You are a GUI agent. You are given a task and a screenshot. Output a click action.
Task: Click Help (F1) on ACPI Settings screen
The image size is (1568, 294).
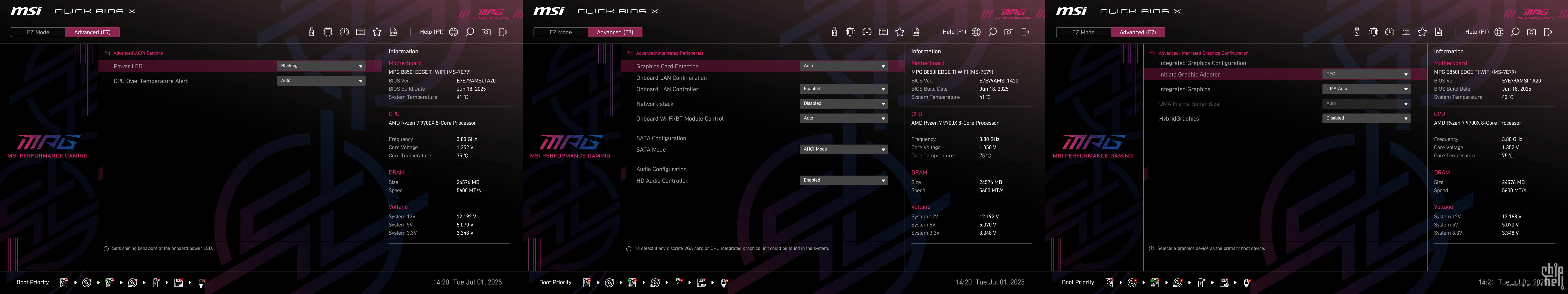[431, 32]
